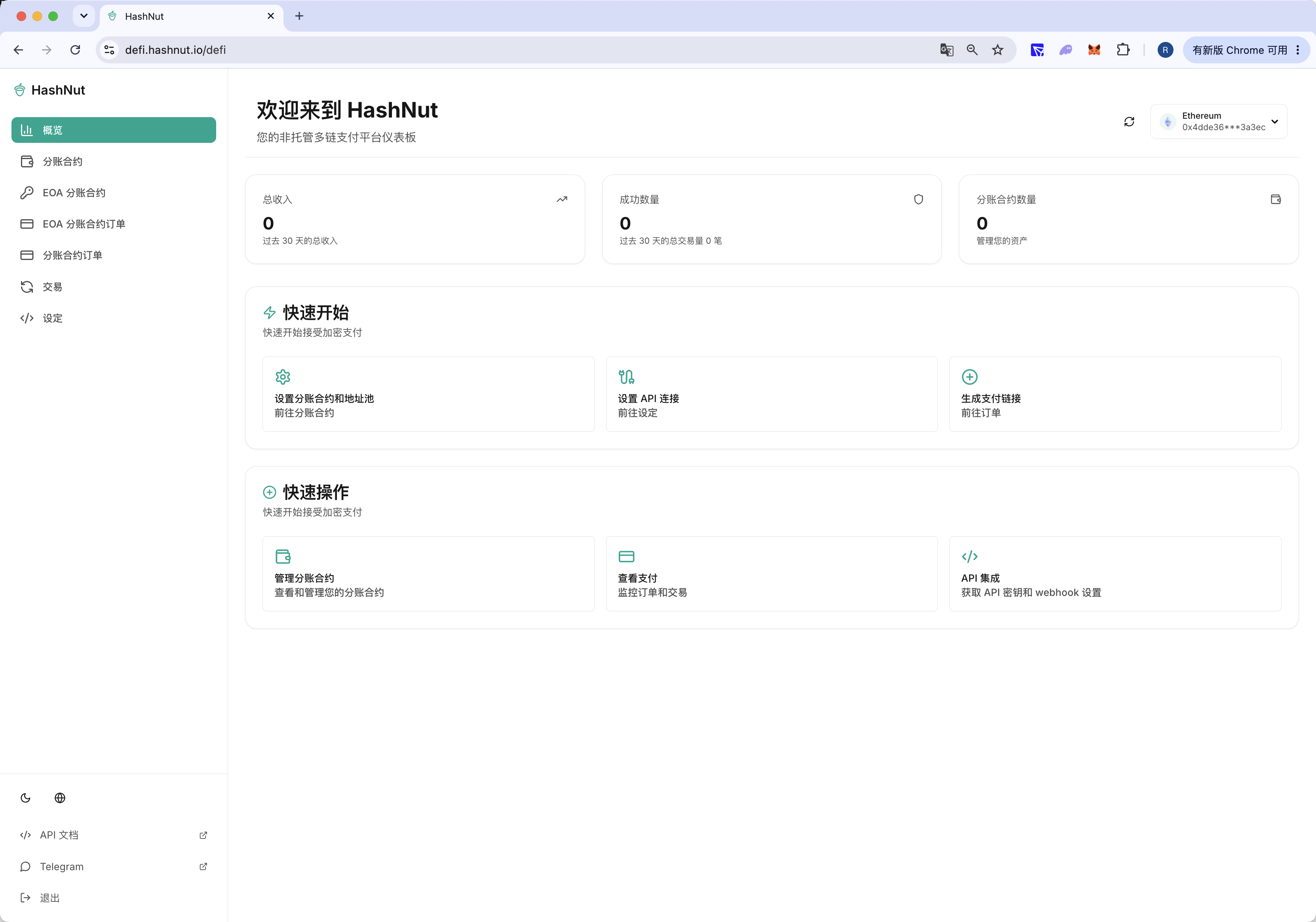Expand the Ethereum wallet network dropdown
Image resolution: width=1316 pixels, height=922 pixels.
coord(1219,121)
